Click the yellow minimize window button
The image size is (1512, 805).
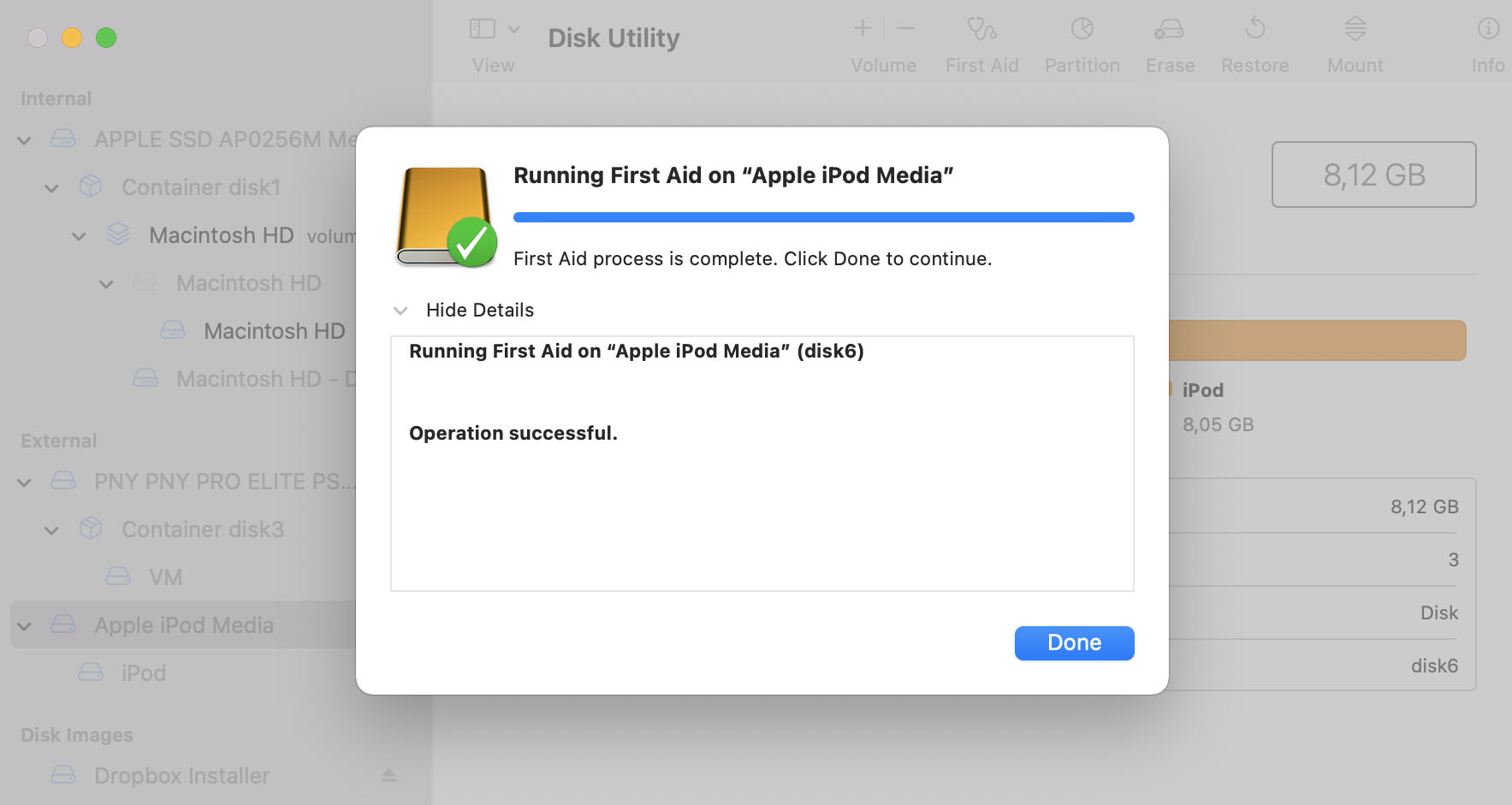[72, 38]
